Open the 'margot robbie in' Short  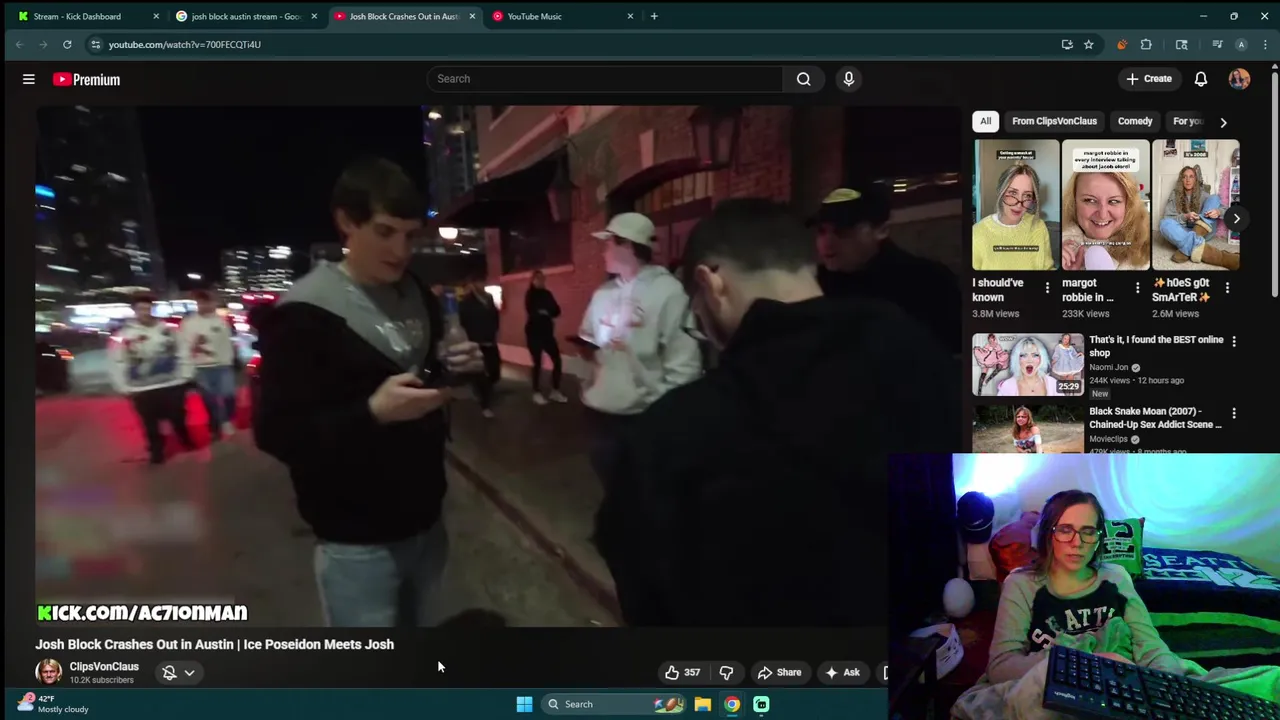(x=1105, y=205)
